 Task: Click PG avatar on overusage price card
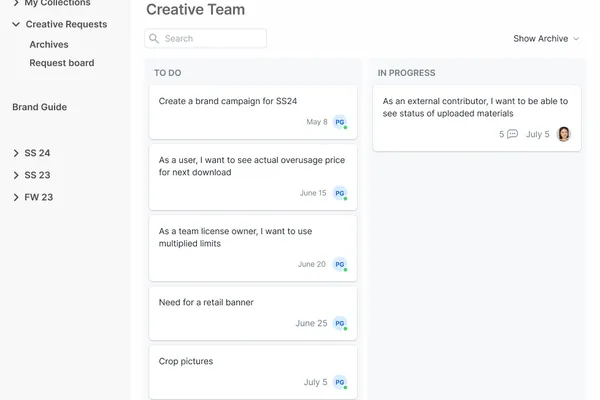click(x=340, y=193)
